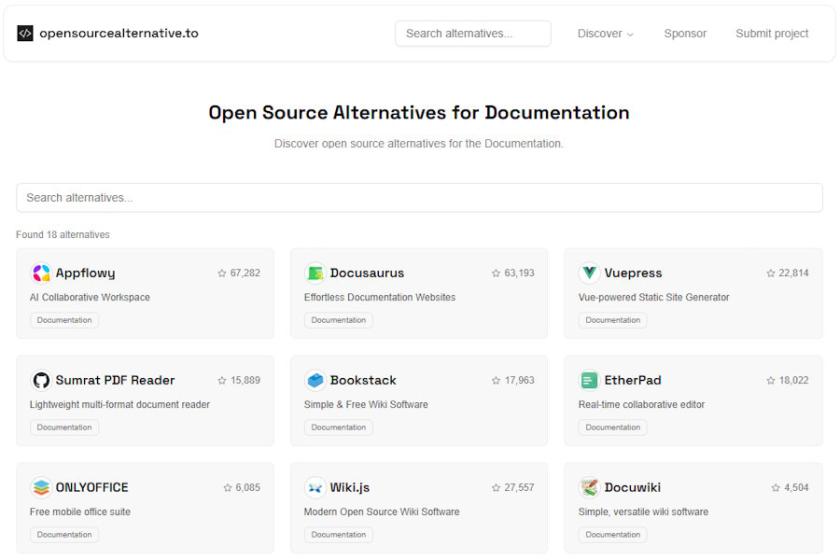This screenshot has height=560, width=840.
Task: Click the Bookstack logo icon
Action: coord(315,380)
